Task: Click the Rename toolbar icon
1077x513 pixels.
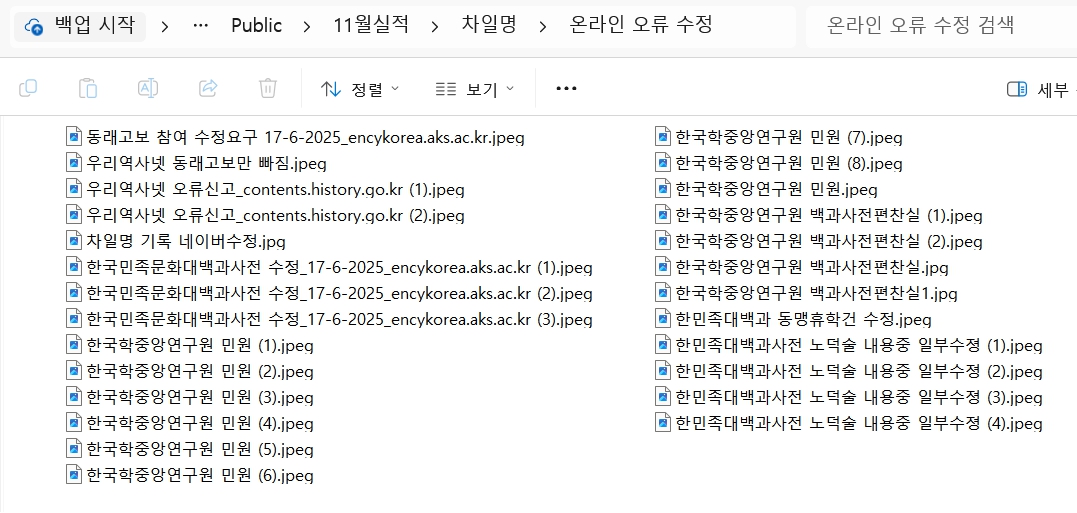Action: pos(148,89)
